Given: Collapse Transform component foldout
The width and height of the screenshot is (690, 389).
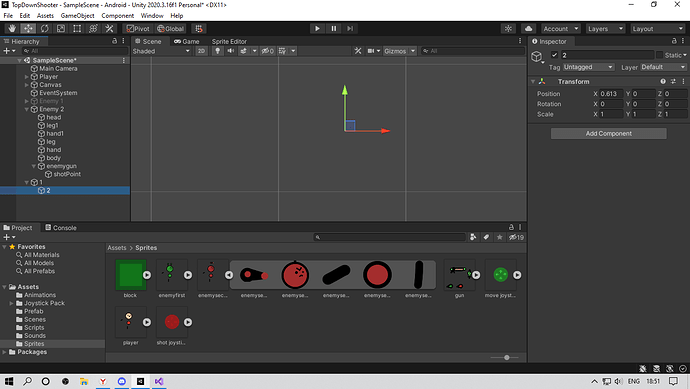Looking at the screenshot, I should (x=533, y=81).
